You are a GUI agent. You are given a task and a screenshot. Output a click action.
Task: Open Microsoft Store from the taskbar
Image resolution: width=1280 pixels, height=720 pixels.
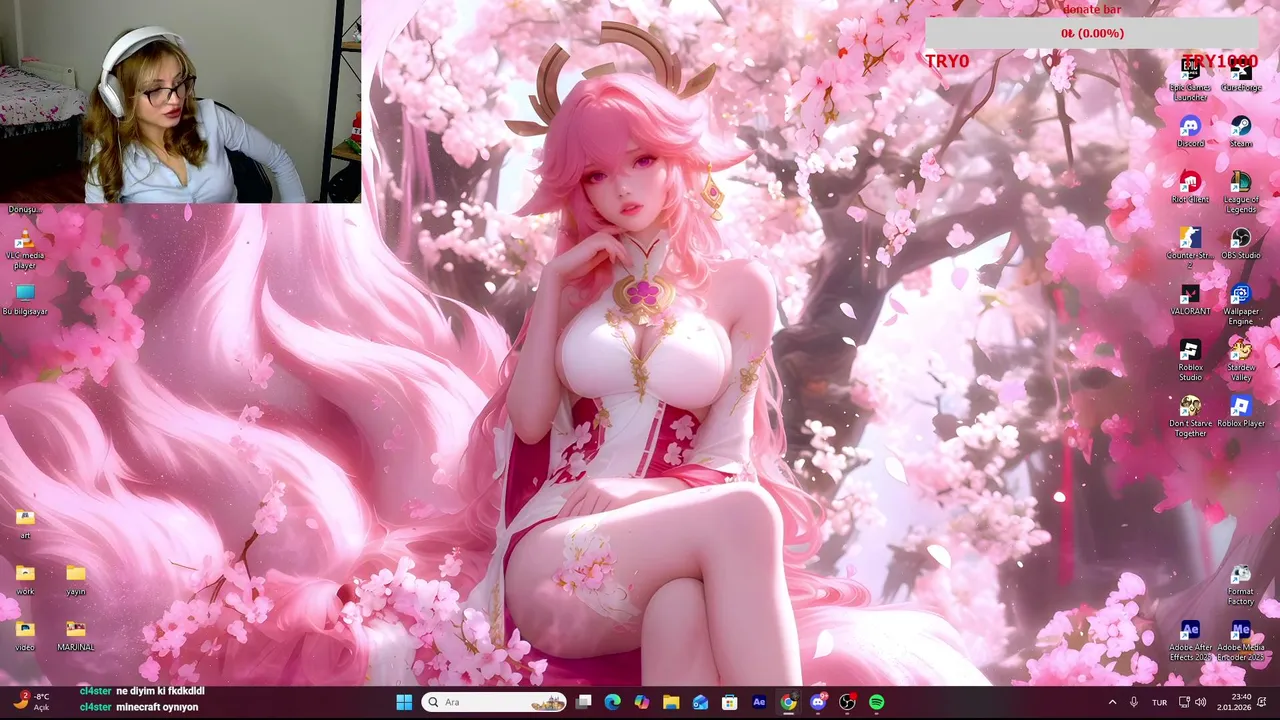pos(730,702)
